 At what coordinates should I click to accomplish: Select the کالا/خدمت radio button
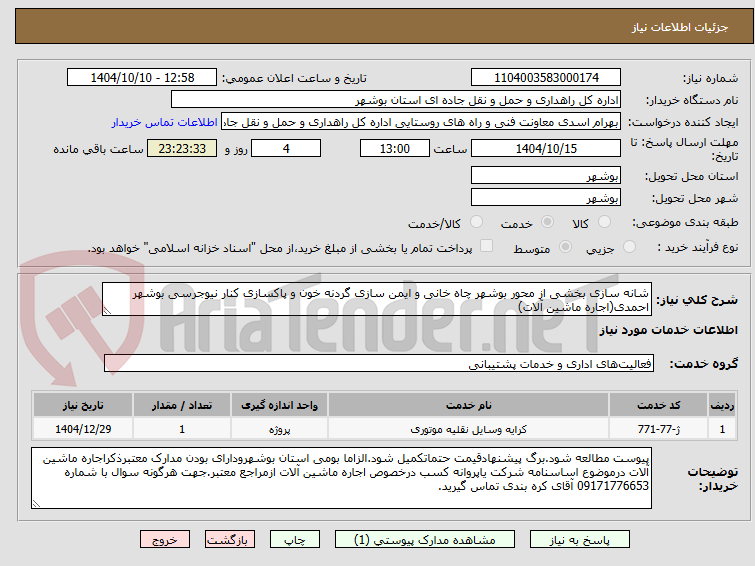tap(476, 222)
